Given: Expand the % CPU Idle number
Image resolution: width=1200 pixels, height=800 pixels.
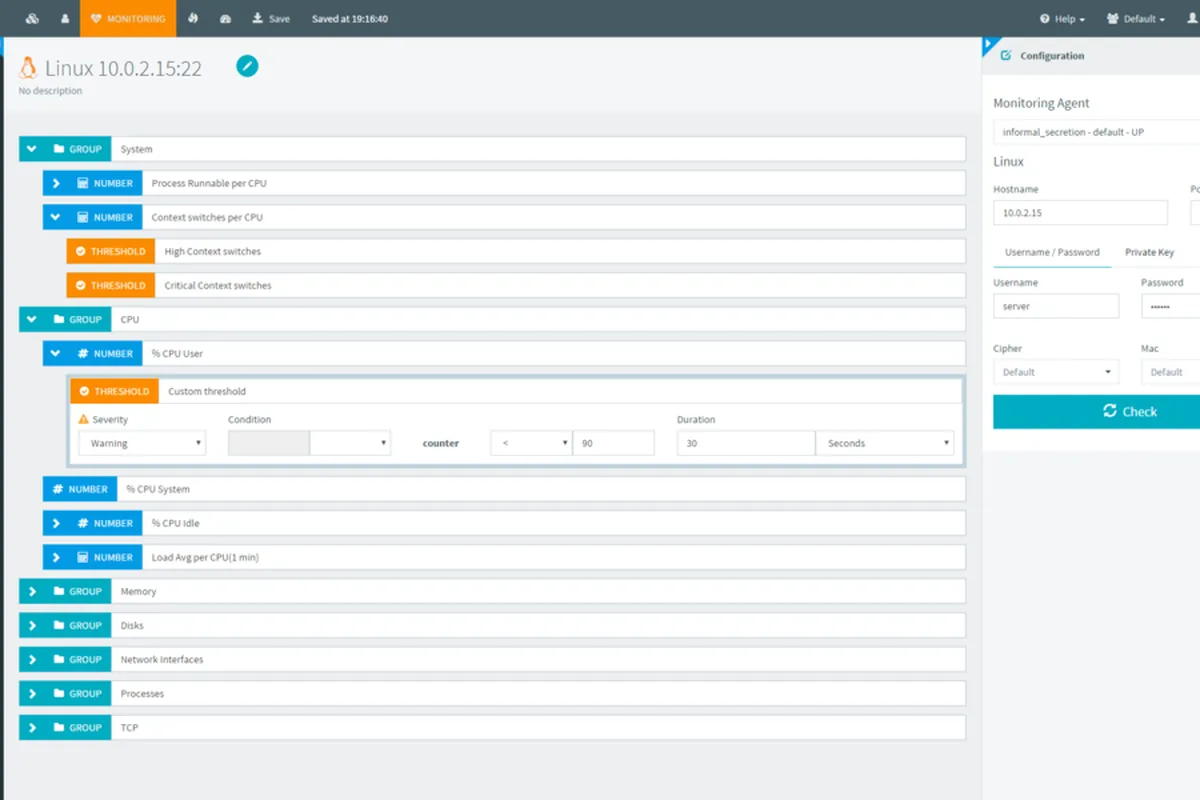Looking at the screenshot, I should 56,523.
